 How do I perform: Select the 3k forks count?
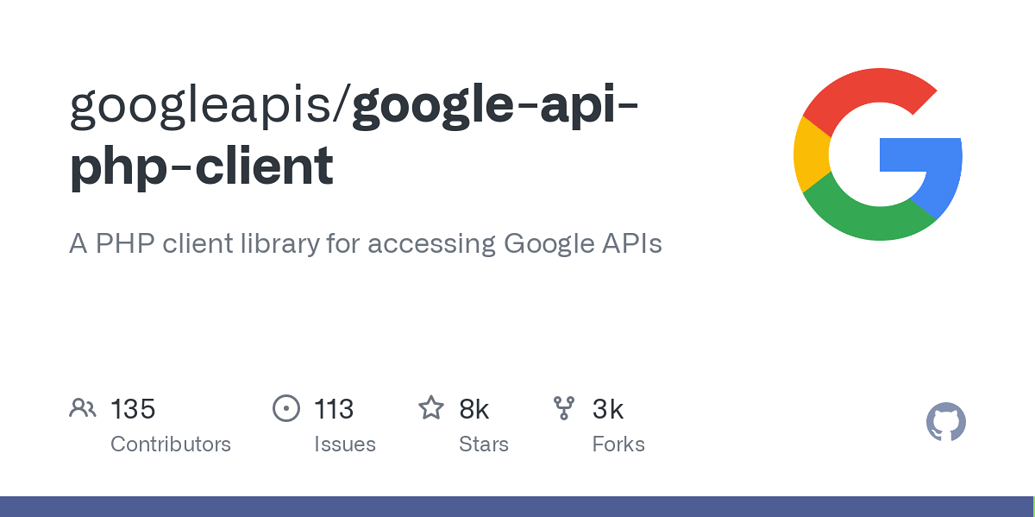point(608,409)
